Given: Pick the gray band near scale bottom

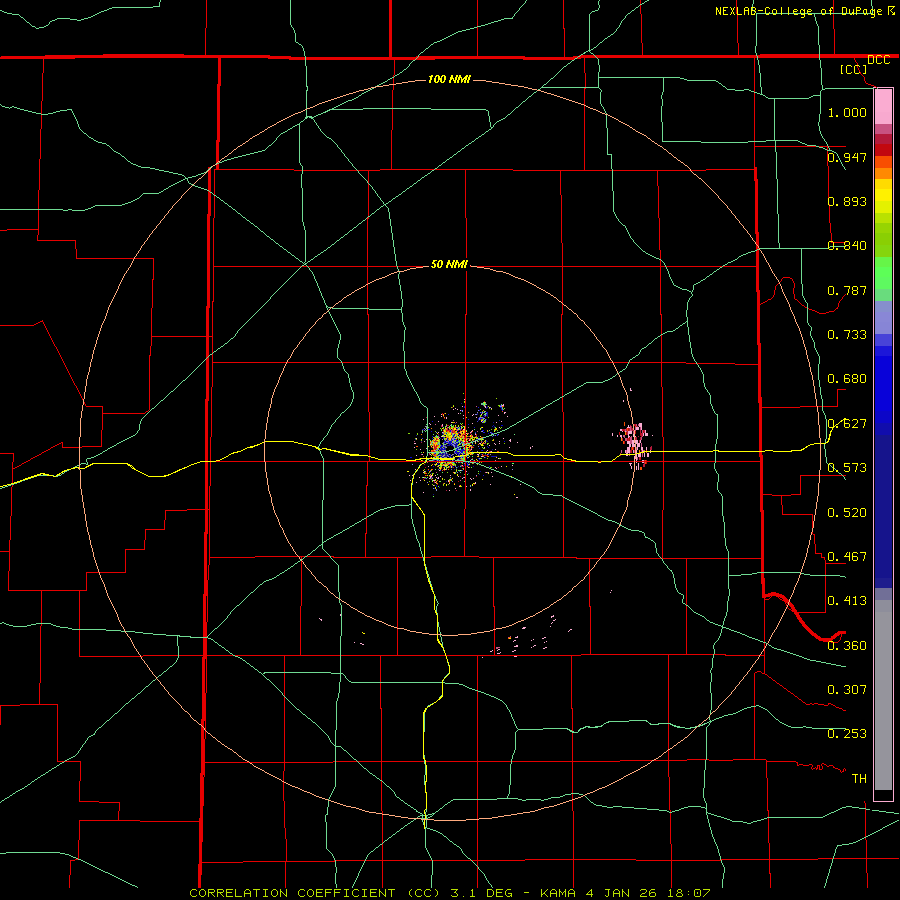Looking at the screenshot, I should click(x=883, y=695).
